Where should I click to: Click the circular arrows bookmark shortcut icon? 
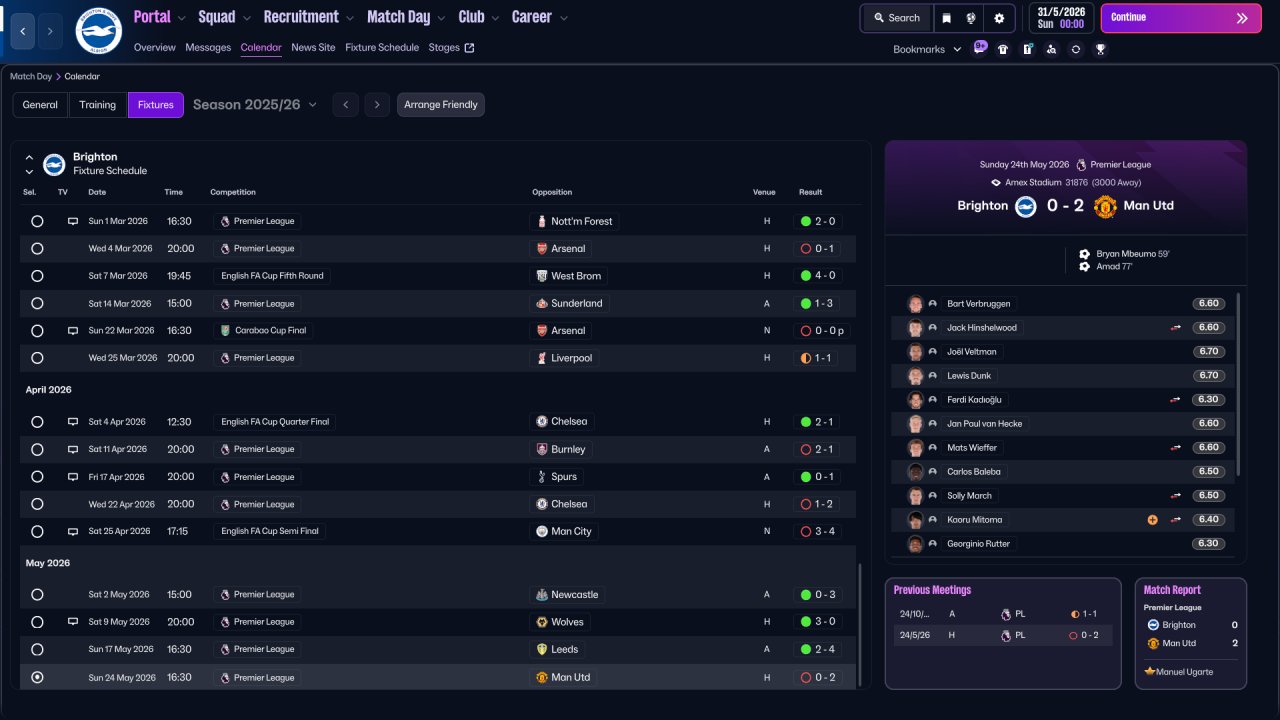point(1076,49)
